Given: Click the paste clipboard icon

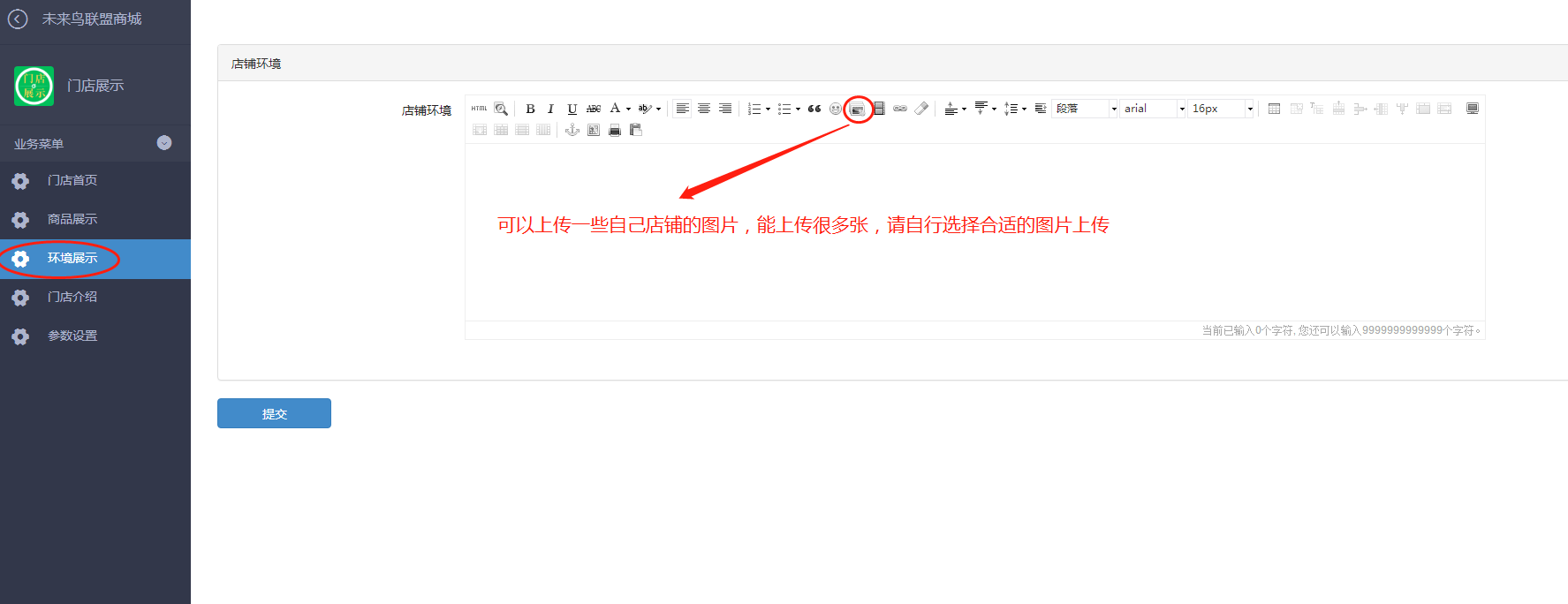Looking at the screenshot, I should coord(636,130).
